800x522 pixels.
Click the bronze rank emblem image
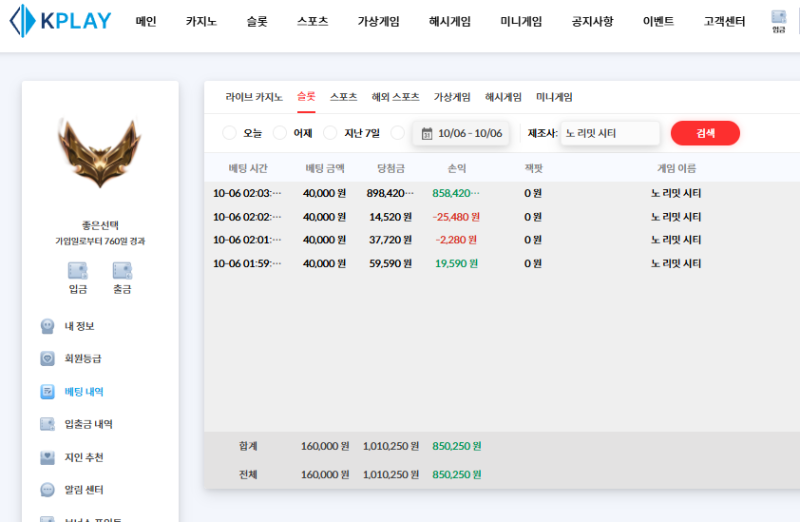pyautogui.click(x=99, y=154)
